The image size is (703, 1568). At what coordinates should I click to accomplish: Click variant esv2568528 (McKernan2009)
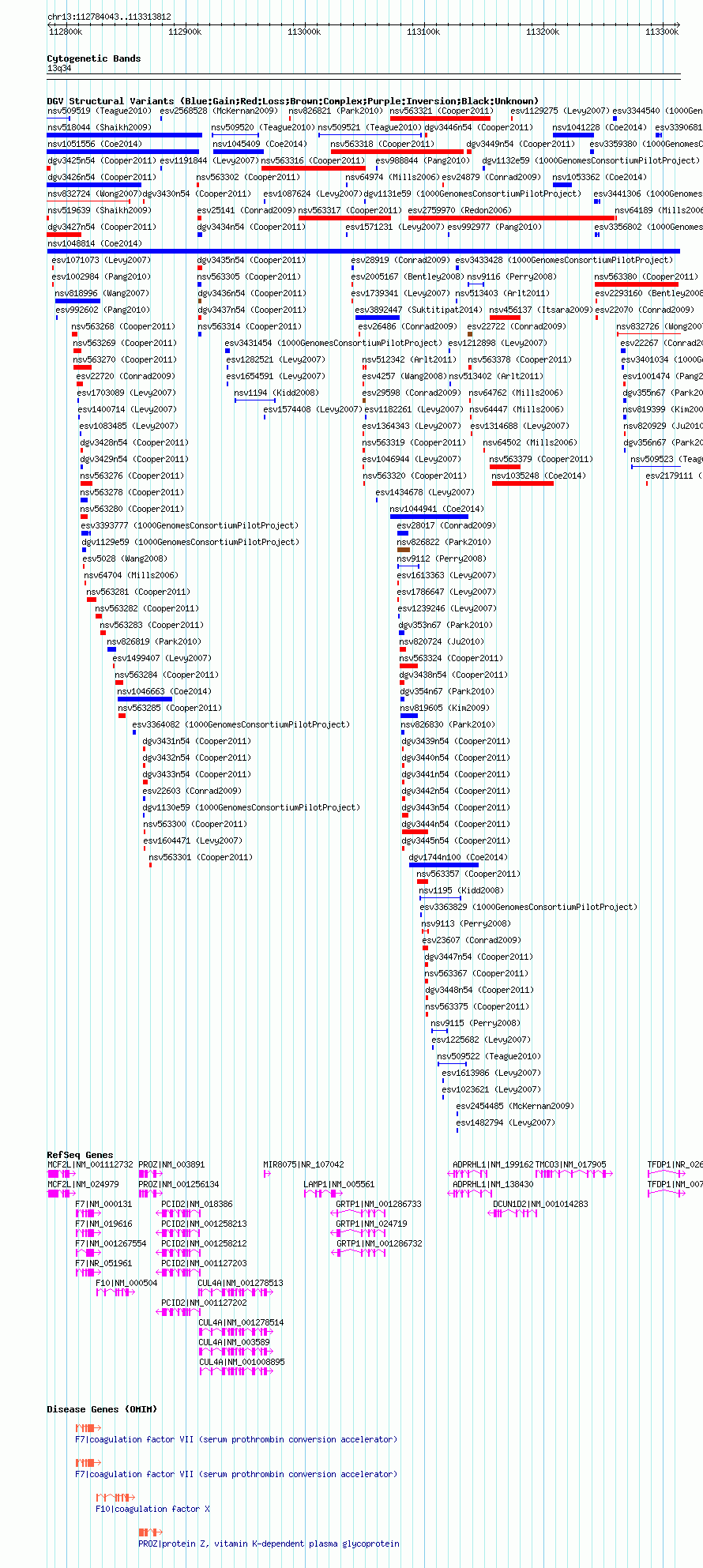click(x=219, y=111)
